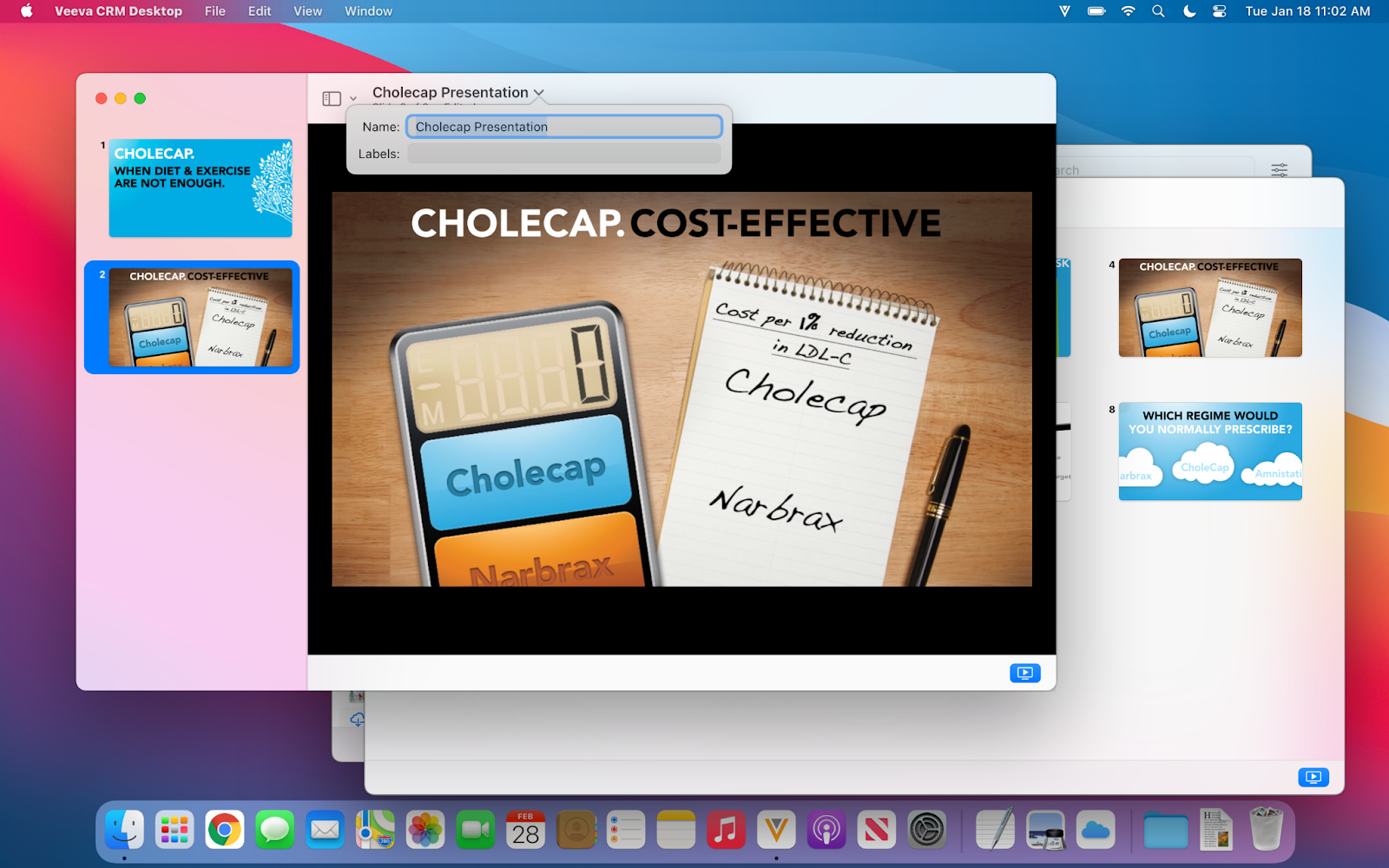Start presentation with the front window play icon
This screenshot has height=868, width=1389.
pyautogui.click(x=1024, y=673)
